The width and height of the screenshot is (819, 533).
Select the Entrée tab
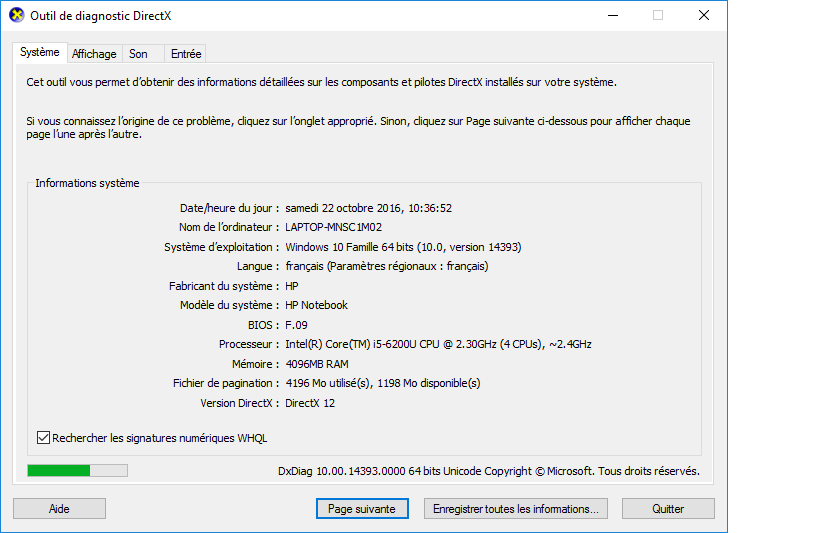[x=185, y=54]
